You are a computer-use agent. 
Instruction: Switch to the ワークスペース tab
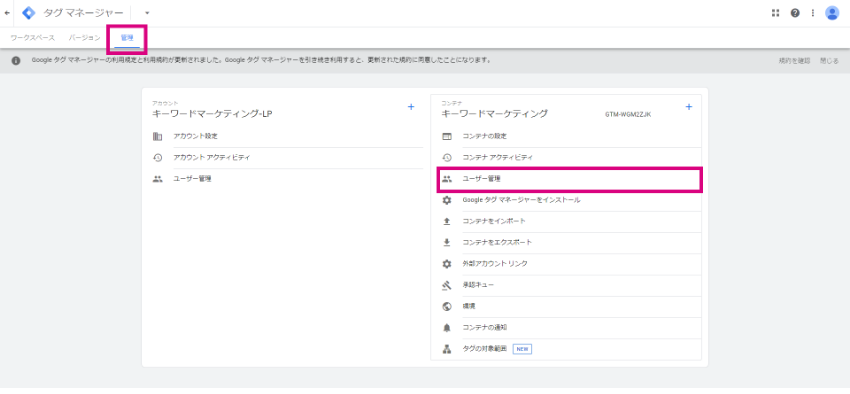33,38
